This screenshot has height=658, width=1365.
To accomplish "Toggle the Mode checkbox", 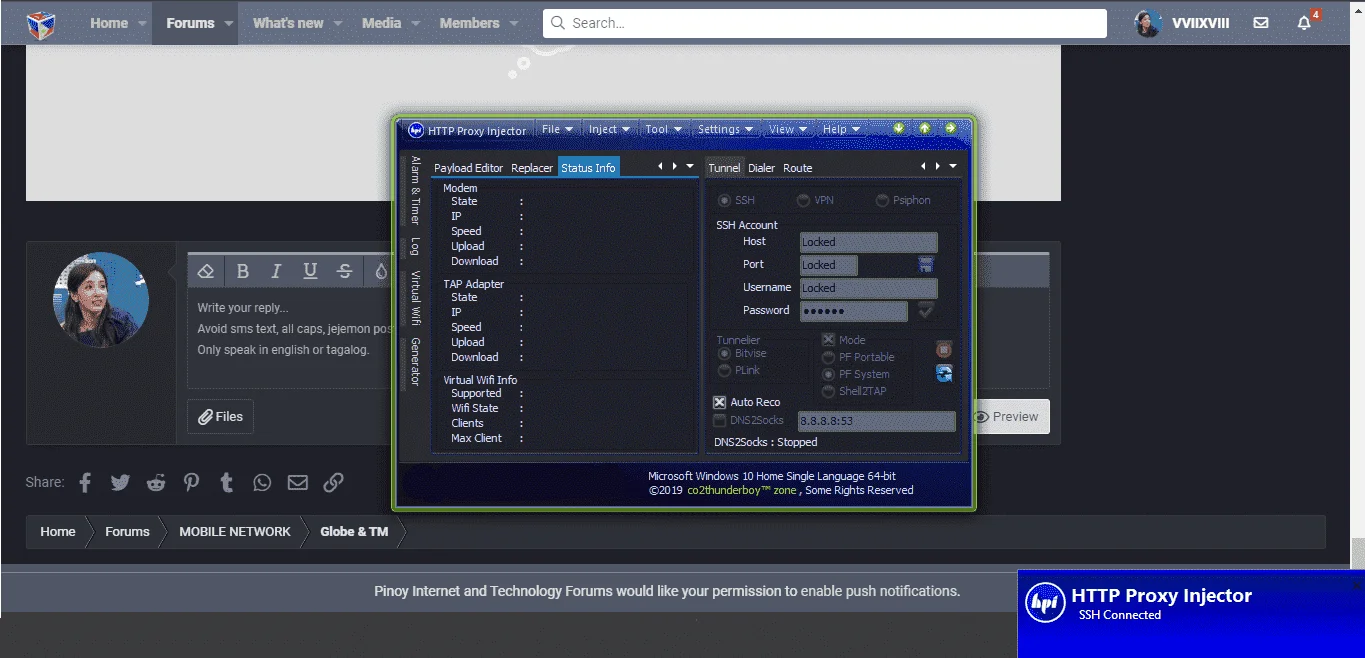I will pos(828,340).
